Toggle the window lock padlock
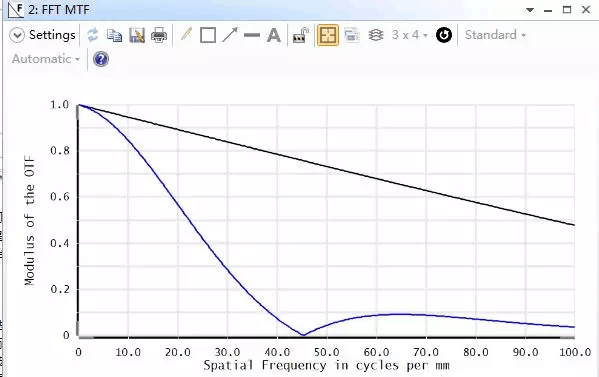This screenshot has width=599, height=377. pos(301,35)
